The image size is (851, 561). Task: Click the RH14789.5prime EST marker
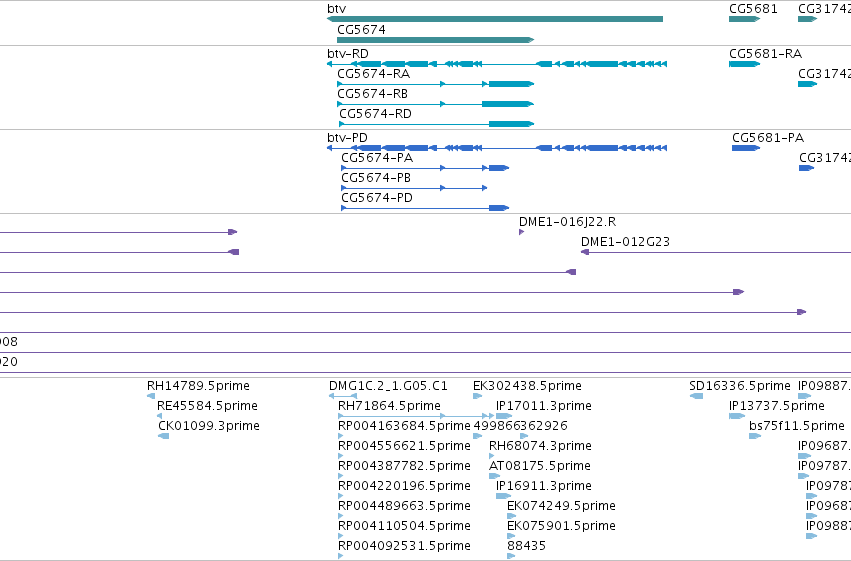click(151, 396)
